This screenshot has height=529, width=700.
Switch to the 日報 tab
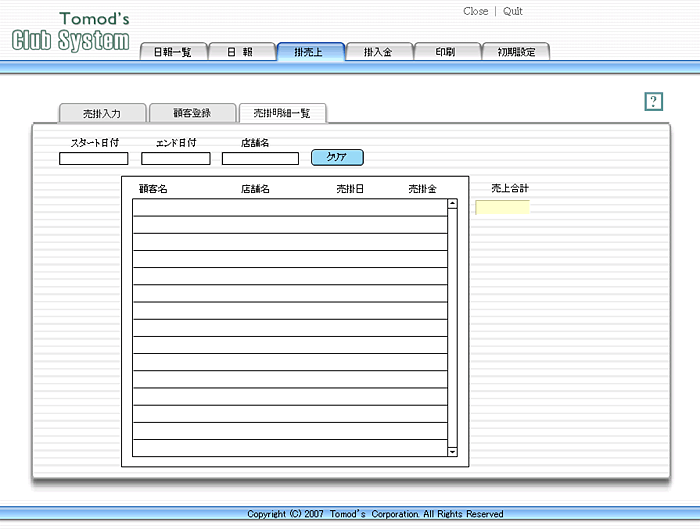point(240,52)
